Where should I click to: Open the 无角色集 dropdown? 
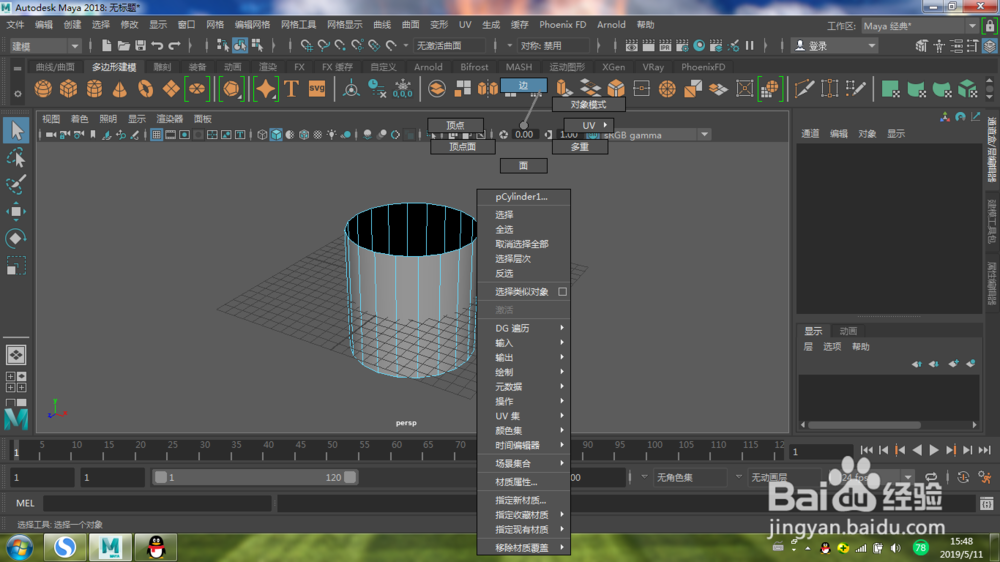tap(691, 477)
